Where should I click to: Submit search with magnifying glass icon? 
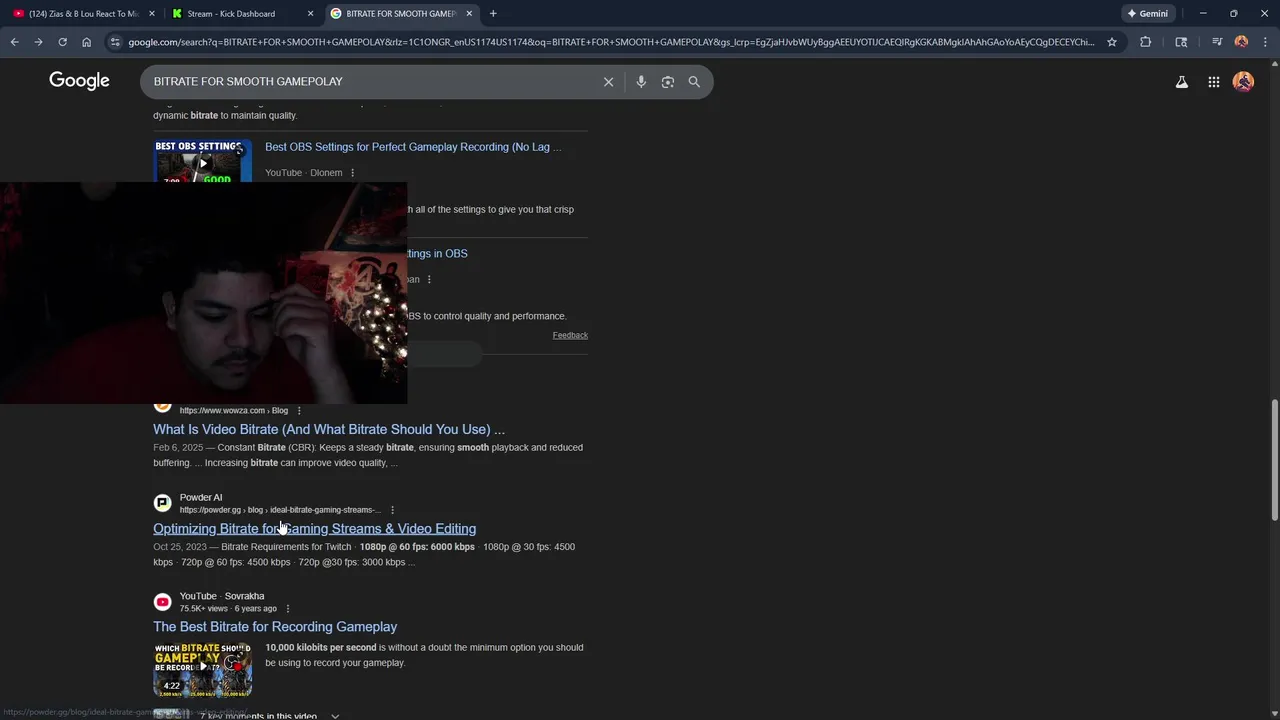click(x=694, y=82)
